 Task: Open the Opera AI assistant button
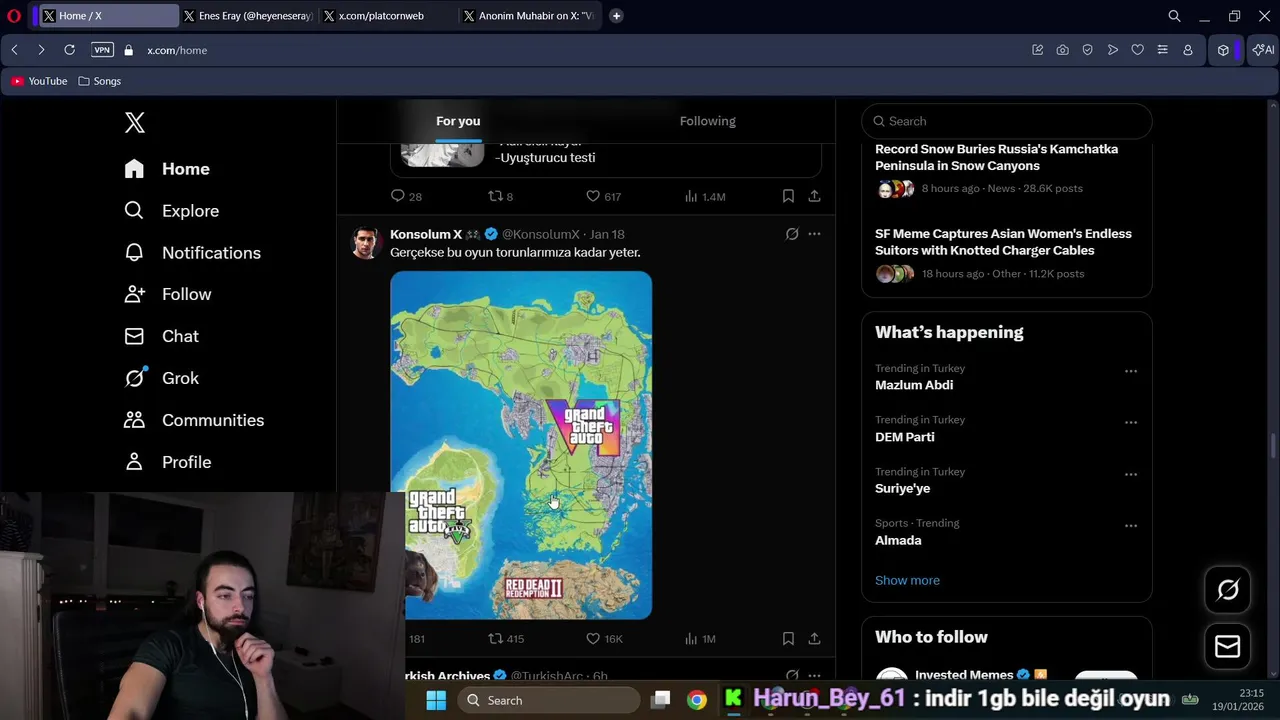1263,50
